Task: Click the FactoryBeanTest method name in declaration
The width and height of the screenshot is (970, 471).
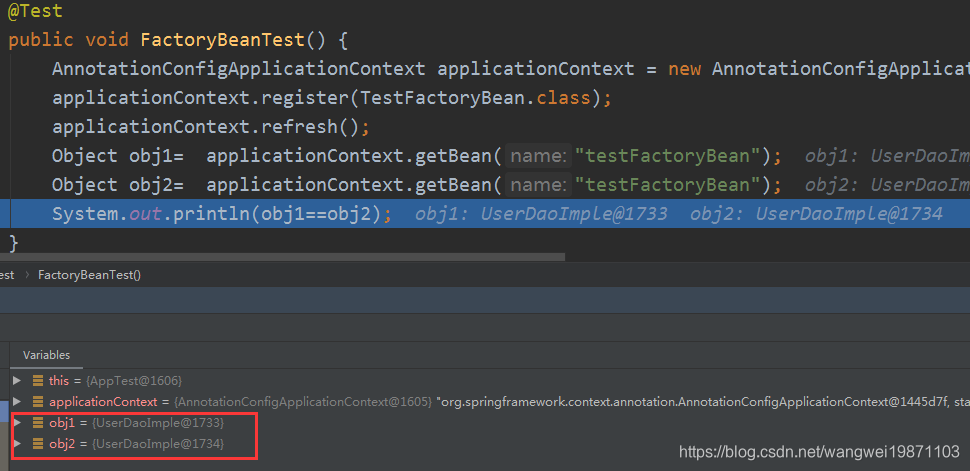Action: tap(223, 40)
